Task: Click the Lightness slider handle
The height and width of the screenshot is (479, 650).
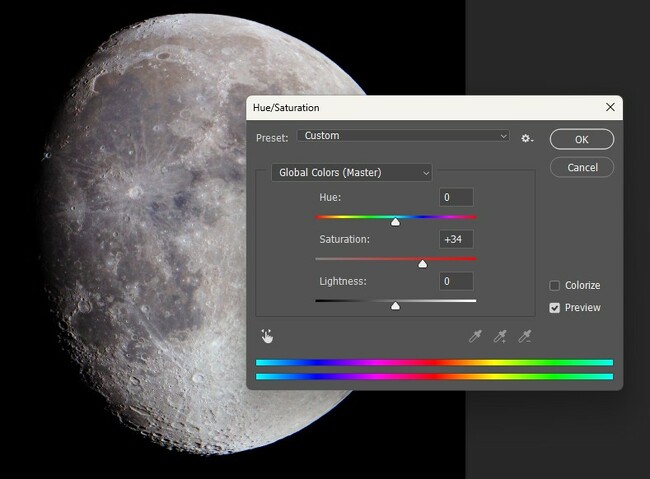Action: (395, 306)
